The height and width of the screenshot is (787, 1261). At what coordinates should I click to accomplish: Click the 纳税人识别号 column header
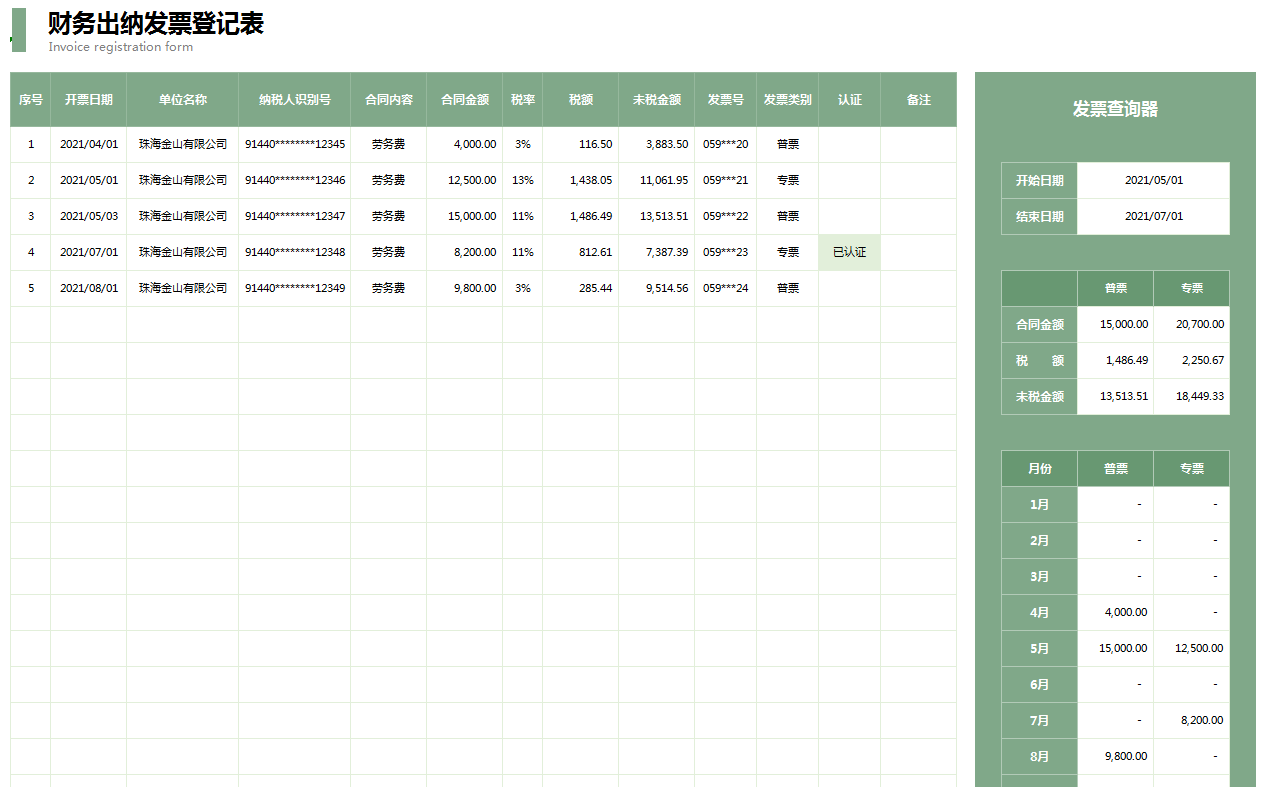click(294, 100)
